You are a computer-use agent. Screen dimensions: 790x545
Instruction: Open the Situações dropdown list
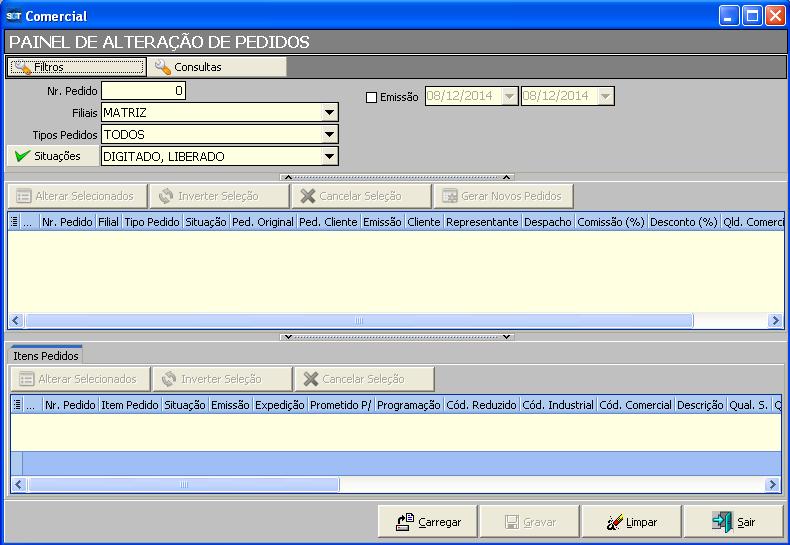(x=329, y=156)
